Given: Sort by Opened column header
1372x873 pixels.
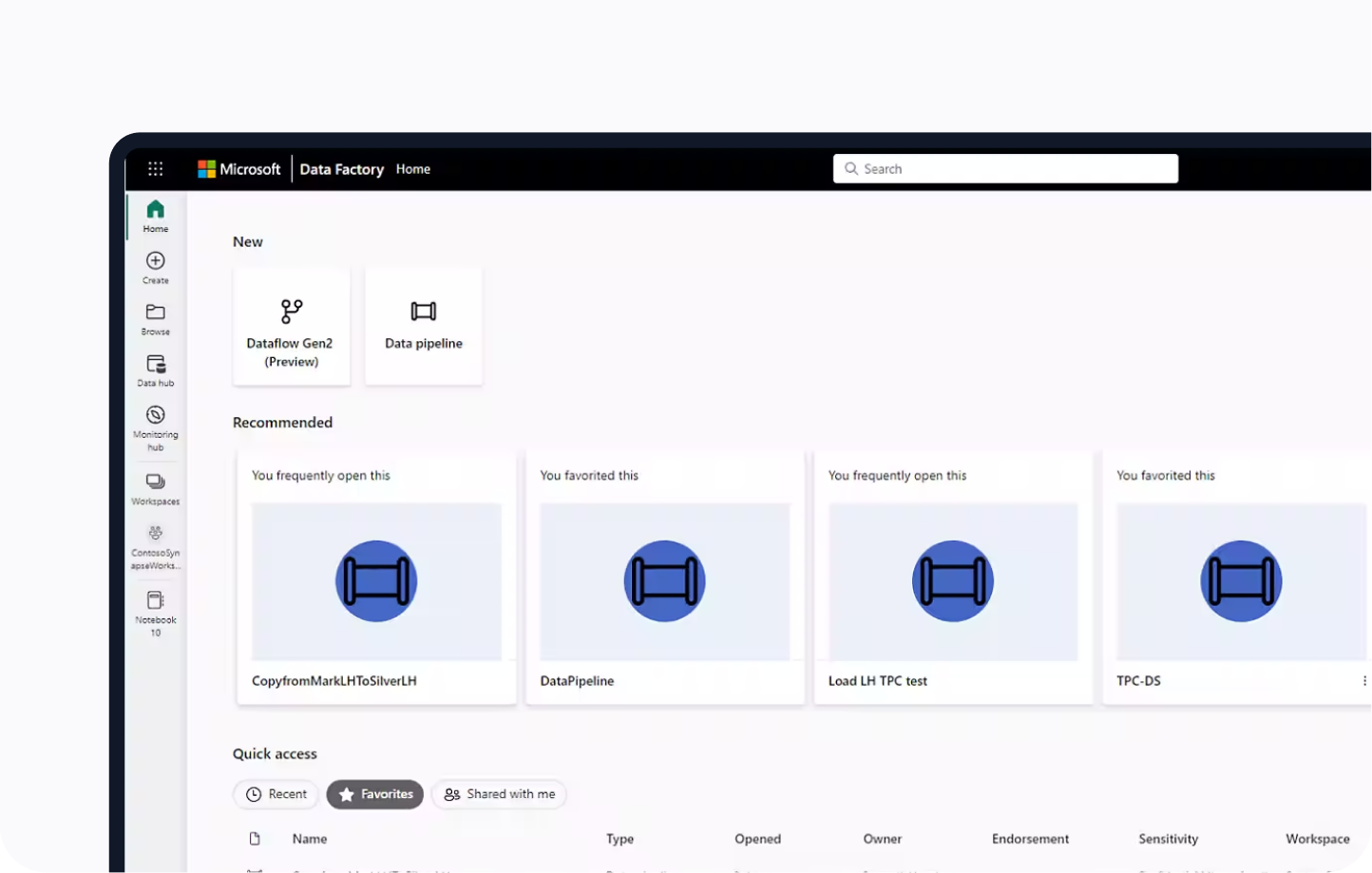Looking at the screenshot, I should click(x=757, y=839).
